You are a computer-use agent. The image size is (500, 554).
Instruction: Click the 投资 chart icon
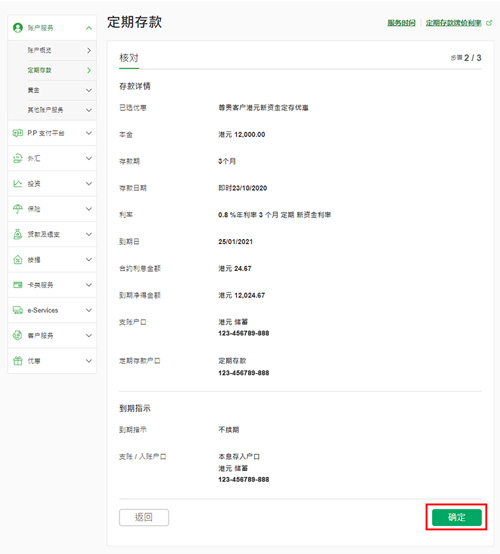point(18,184)
